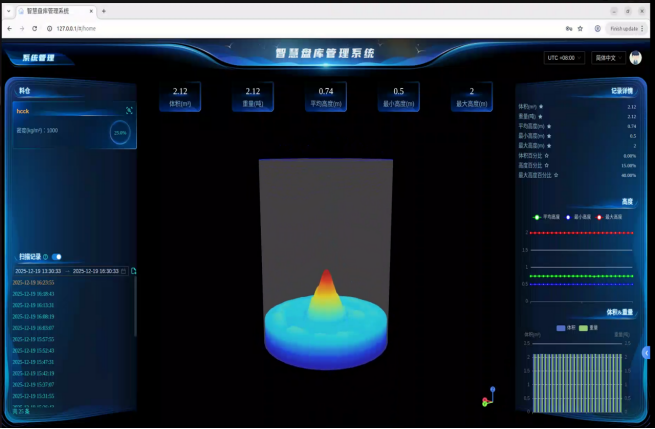Open the 简体中文 language dropdown
The width and height of the screenshot is (655, 429).
click(607, 58)
